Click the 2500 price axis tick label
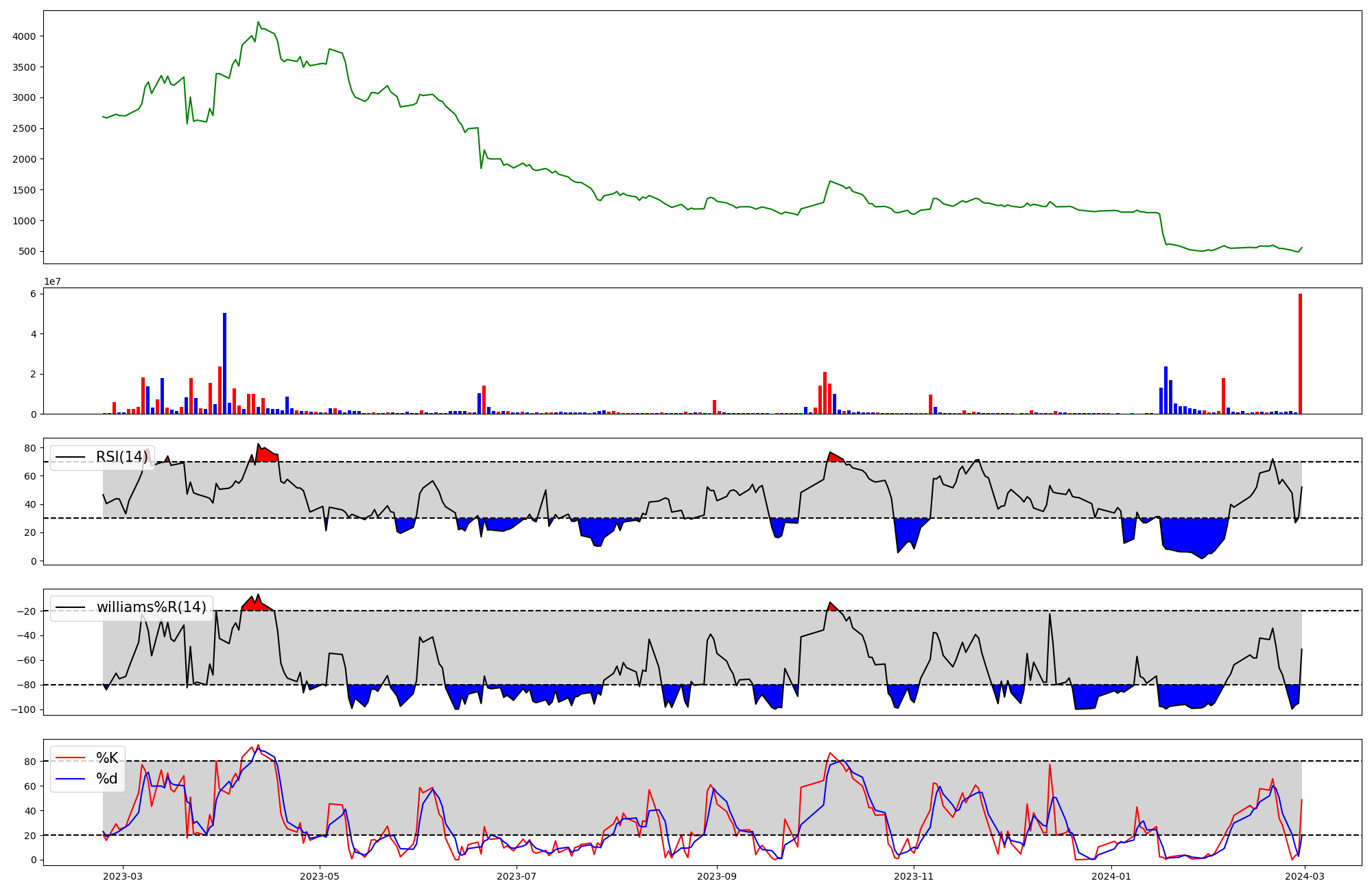This screenshot has width=1372, height=892. point(25,128)
